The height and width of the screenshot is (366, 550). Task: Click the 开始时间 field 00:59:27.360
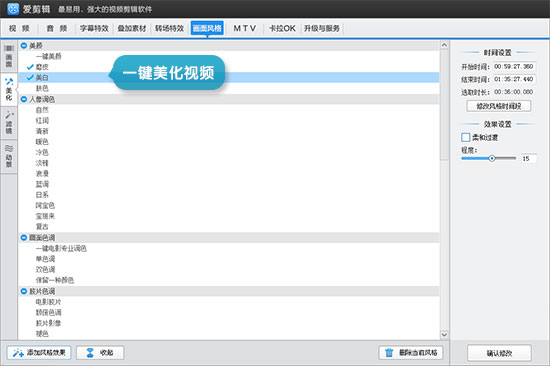[x=514, y=66]
